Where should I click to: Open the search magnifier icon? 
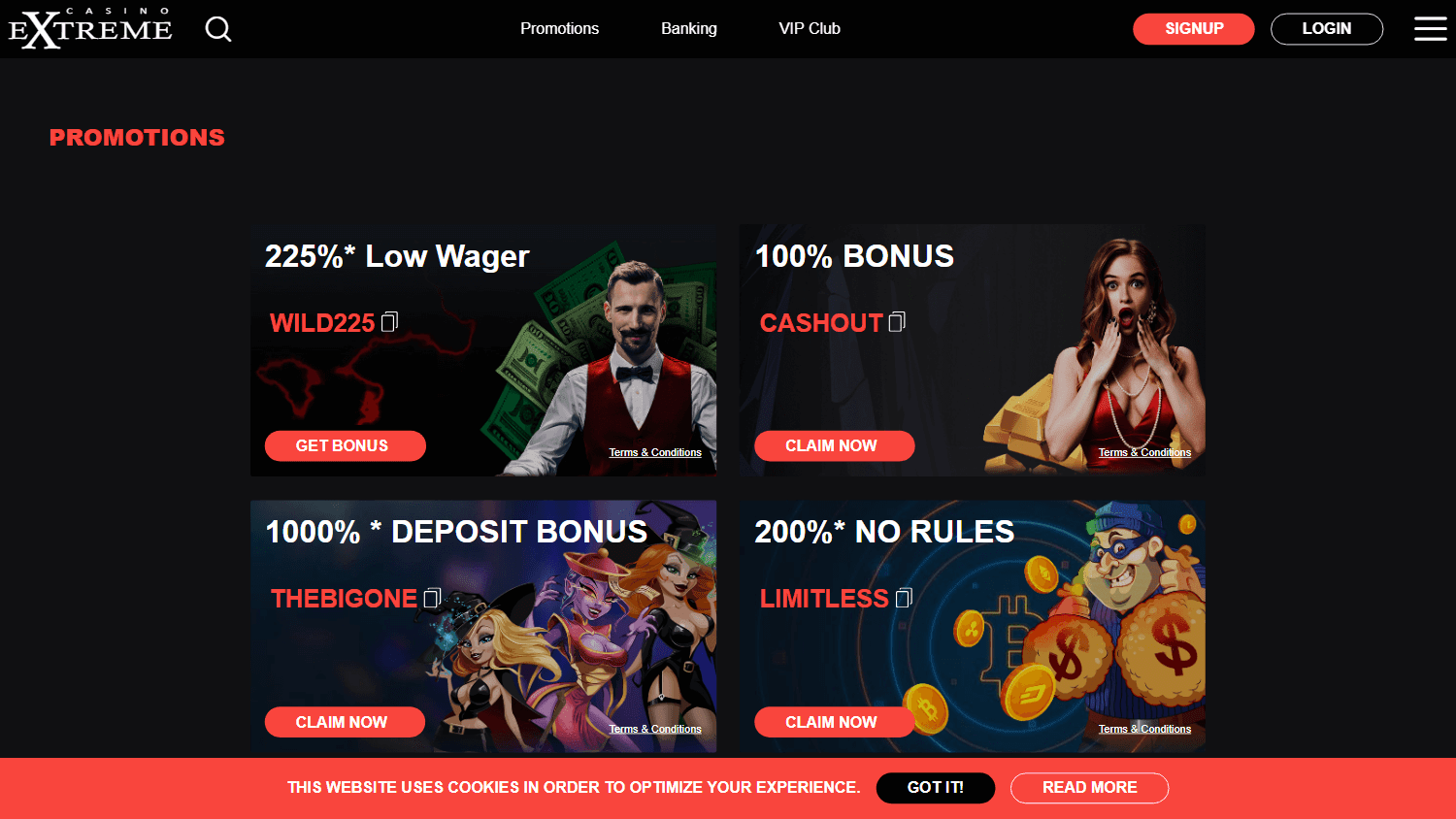point(218,29)
